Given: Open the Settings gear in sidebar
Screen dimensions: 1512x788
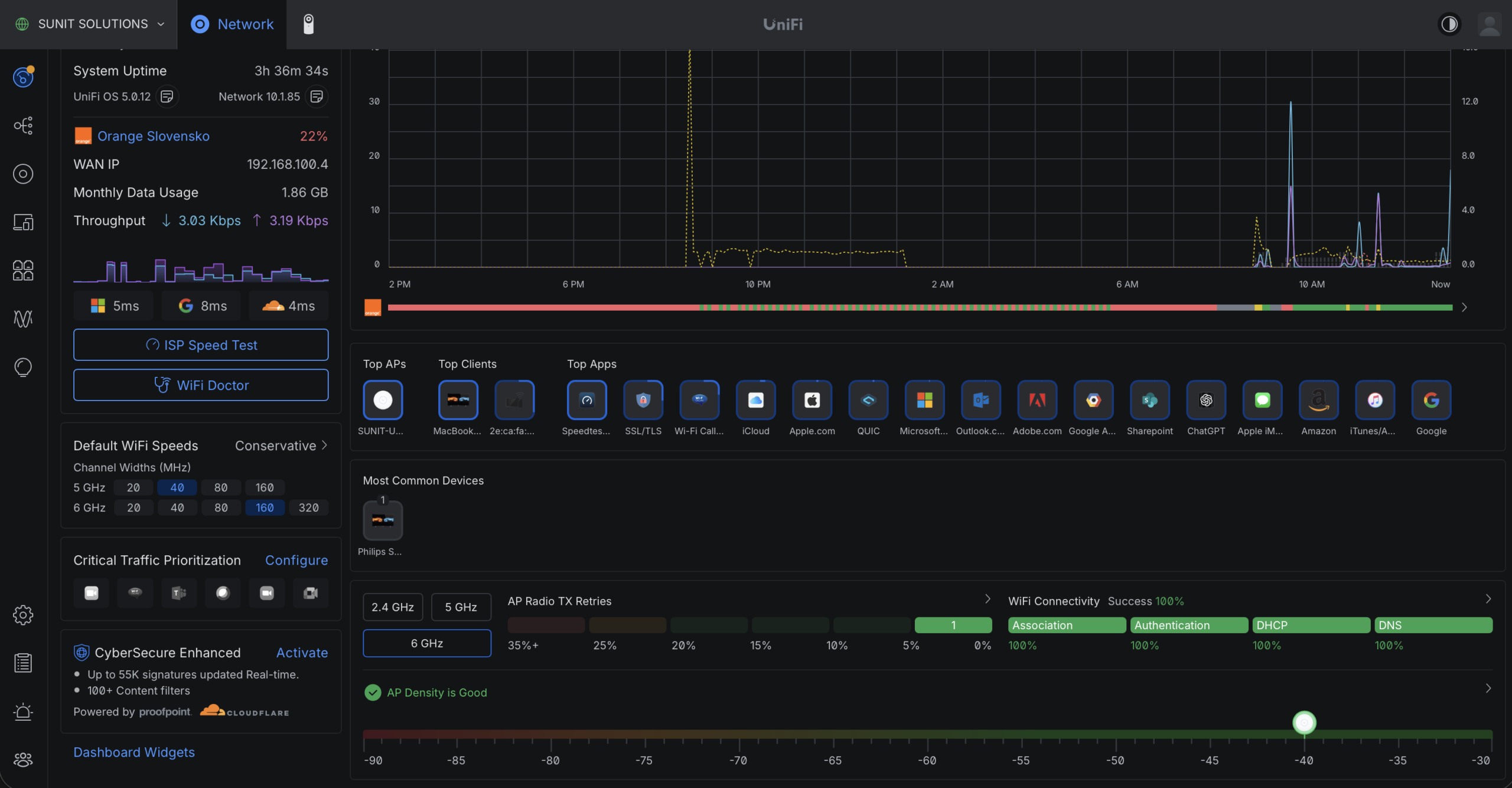Looking at the screenshot, I should (x=23, y=615).
